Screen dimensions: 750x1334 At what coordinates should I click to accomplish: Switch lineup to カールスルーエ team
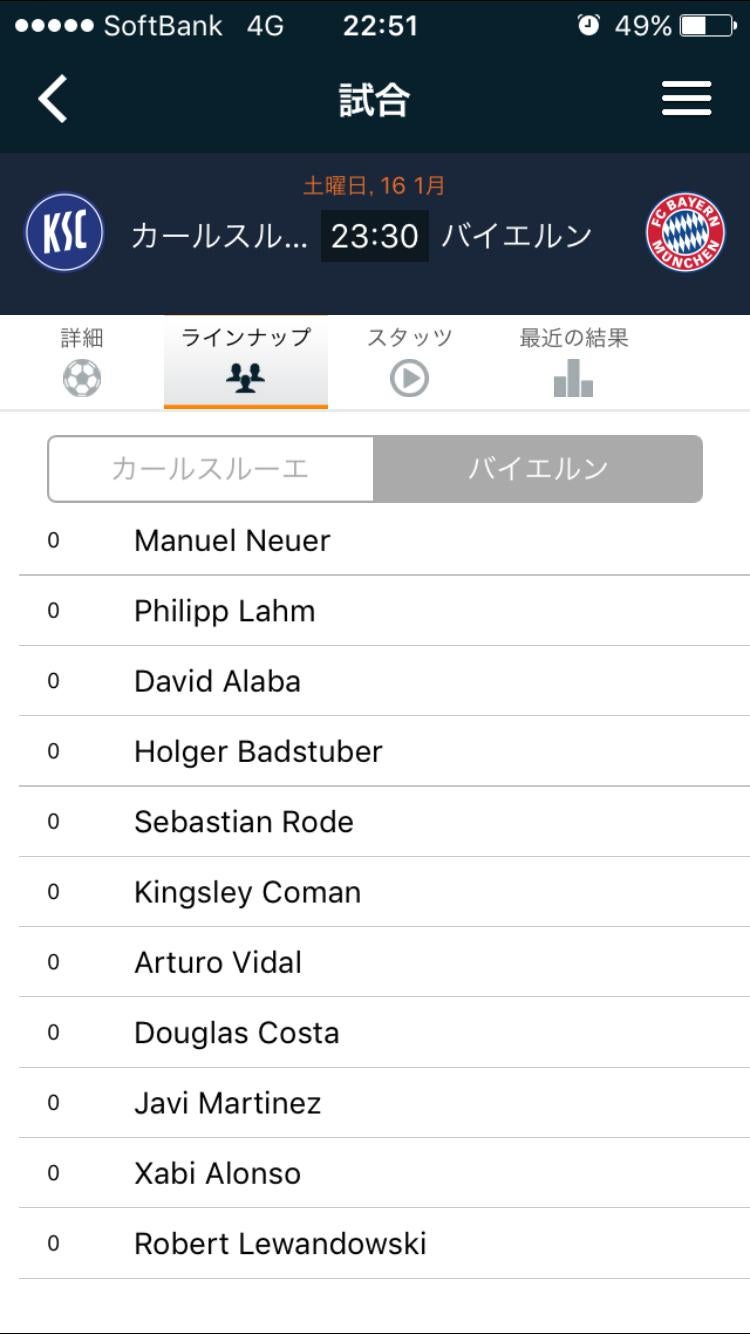(x=211, y=468)
